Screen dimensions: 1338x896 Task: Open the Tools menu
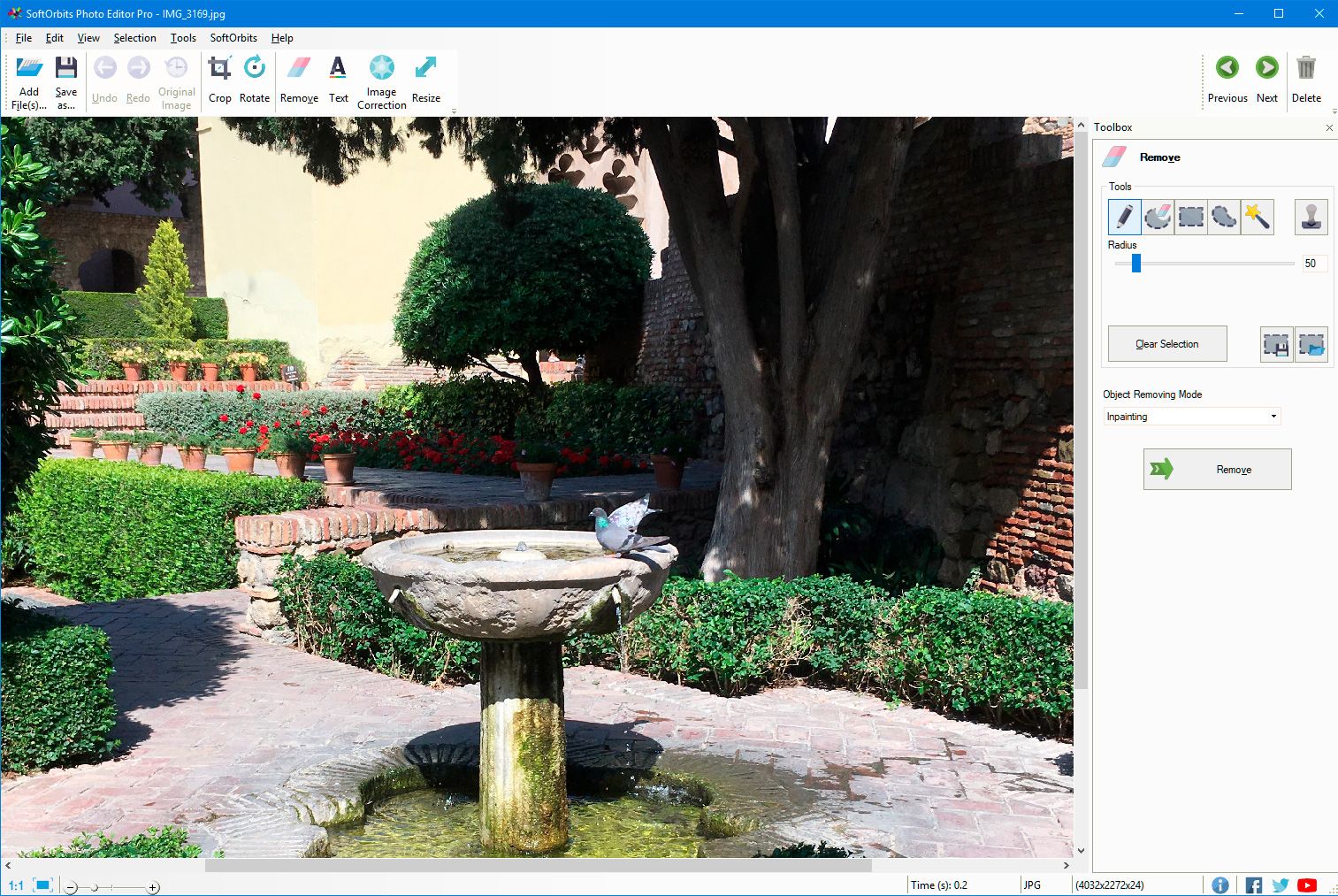183,38
